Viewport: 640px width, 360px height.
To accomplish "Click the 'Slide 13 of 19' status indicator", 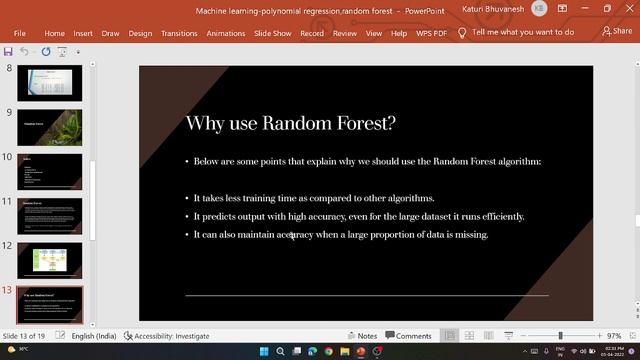I will pyautogui.click(x=24, y=336).
